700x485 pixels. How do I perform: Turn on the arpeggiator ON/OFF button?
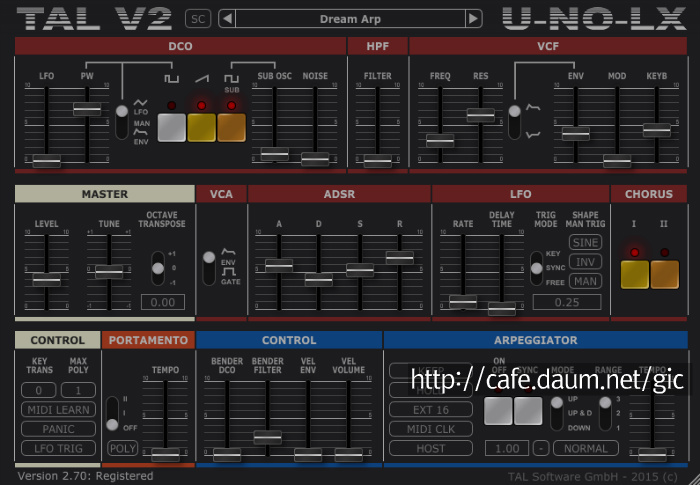pos(498,411)
